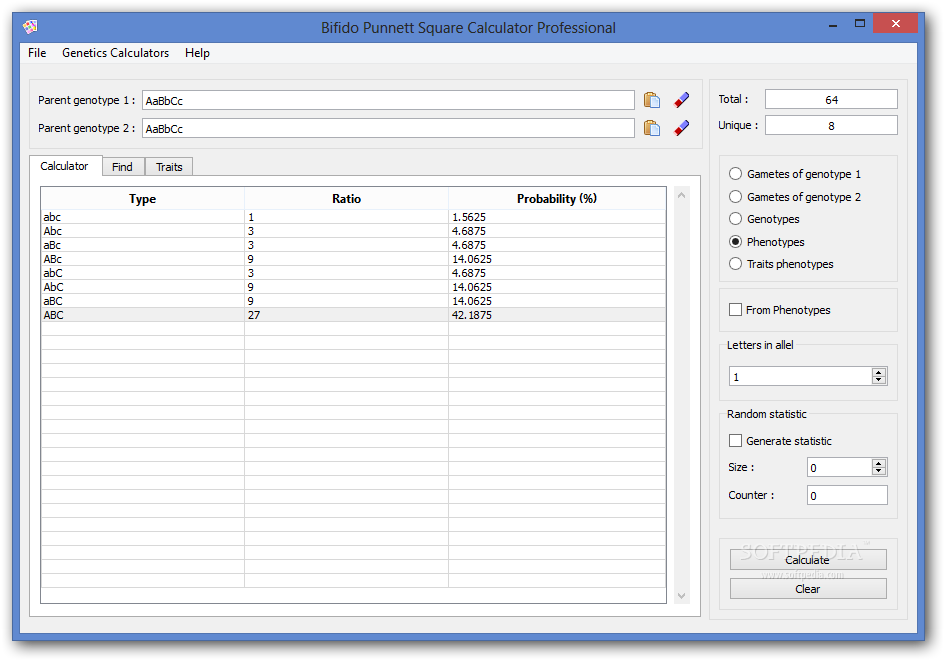Screen dimensions: 945x661
Task: Click the Calculate button
Action: pos(808,560)
